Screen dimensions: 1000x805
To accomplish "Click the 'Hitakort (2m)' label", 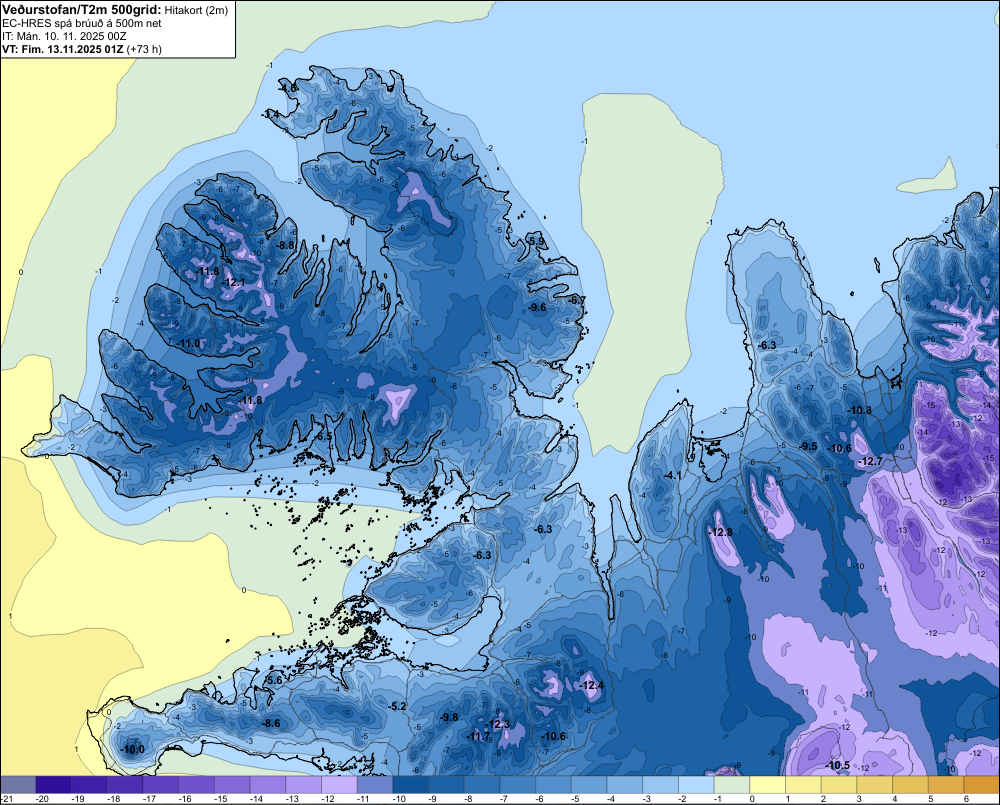I will [x=196, y=10].
